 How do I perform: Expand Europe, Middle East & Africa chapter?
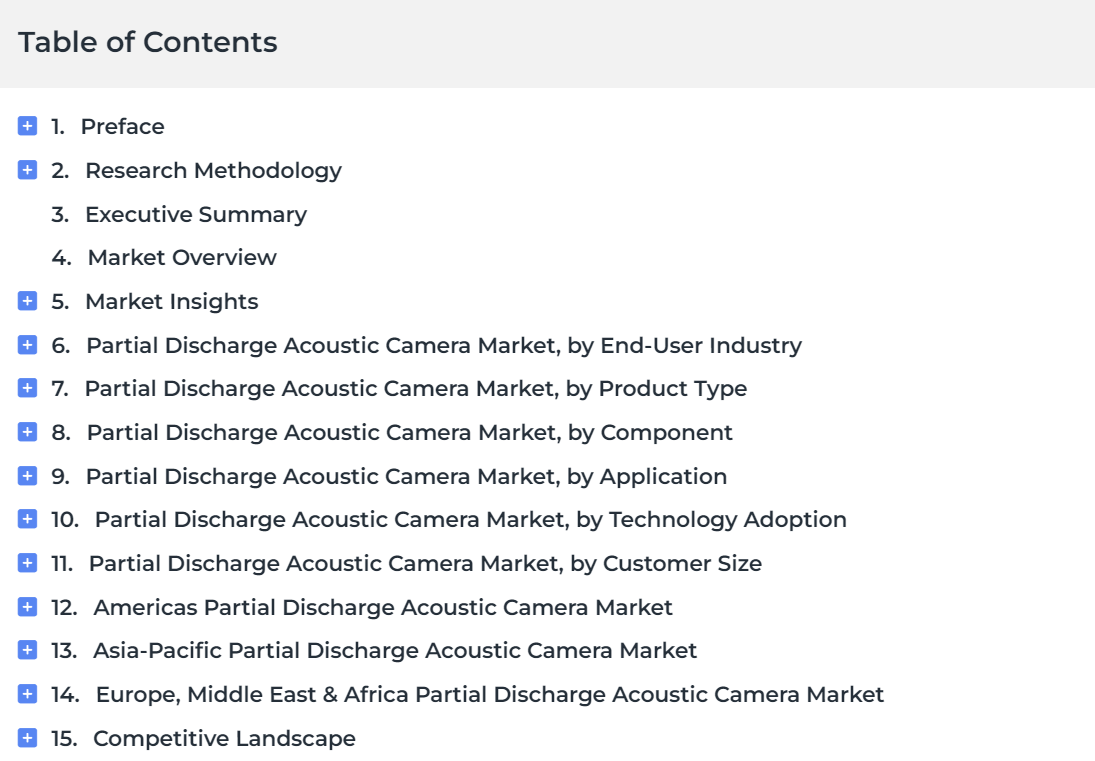tap(27, 694)
